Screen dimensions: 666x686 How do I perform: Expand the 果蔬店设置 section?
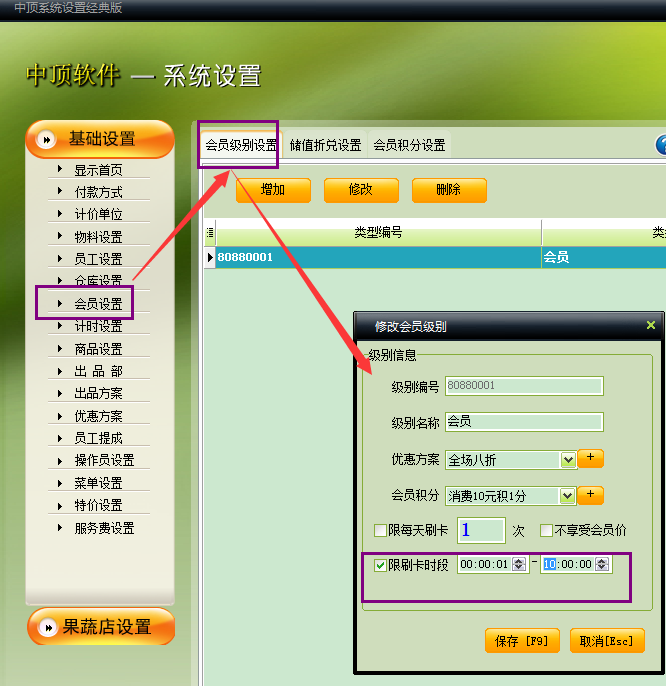pos(101,626)
